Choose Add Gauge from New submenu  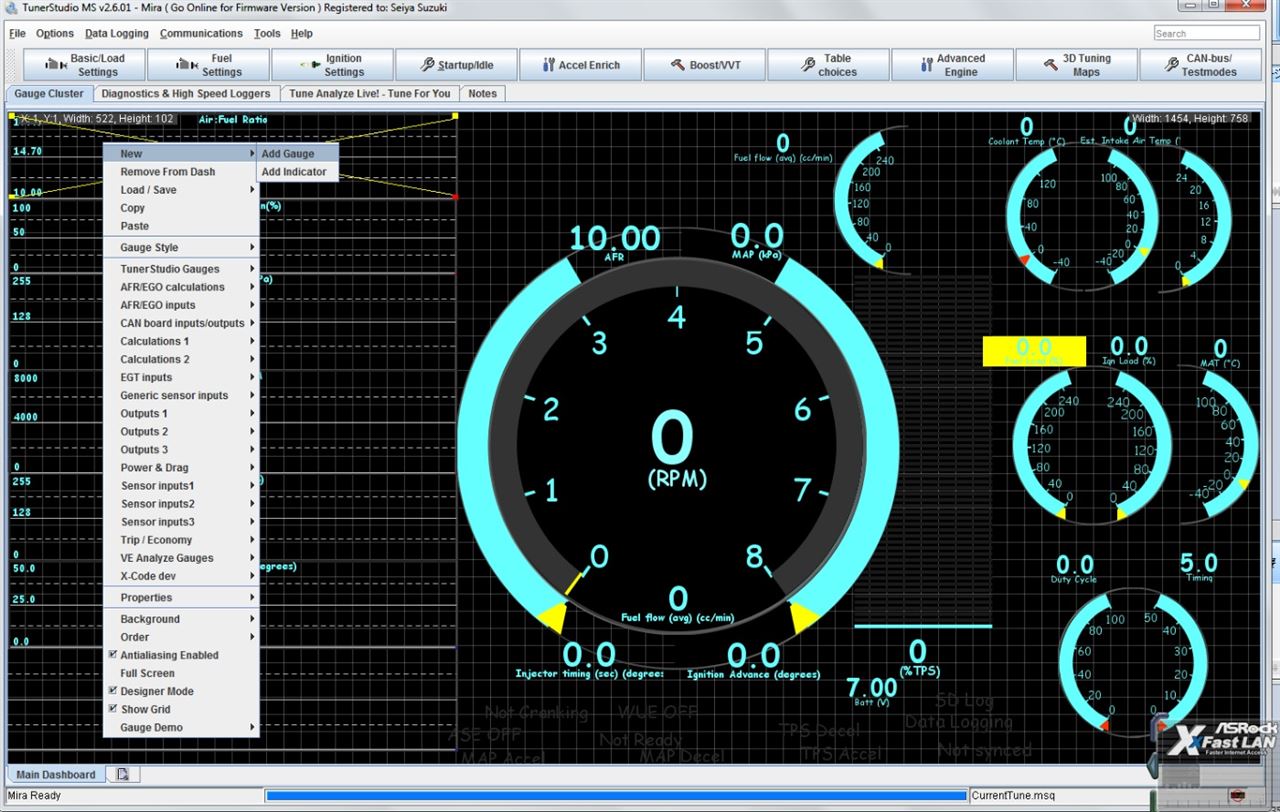[x=297, y=154]
